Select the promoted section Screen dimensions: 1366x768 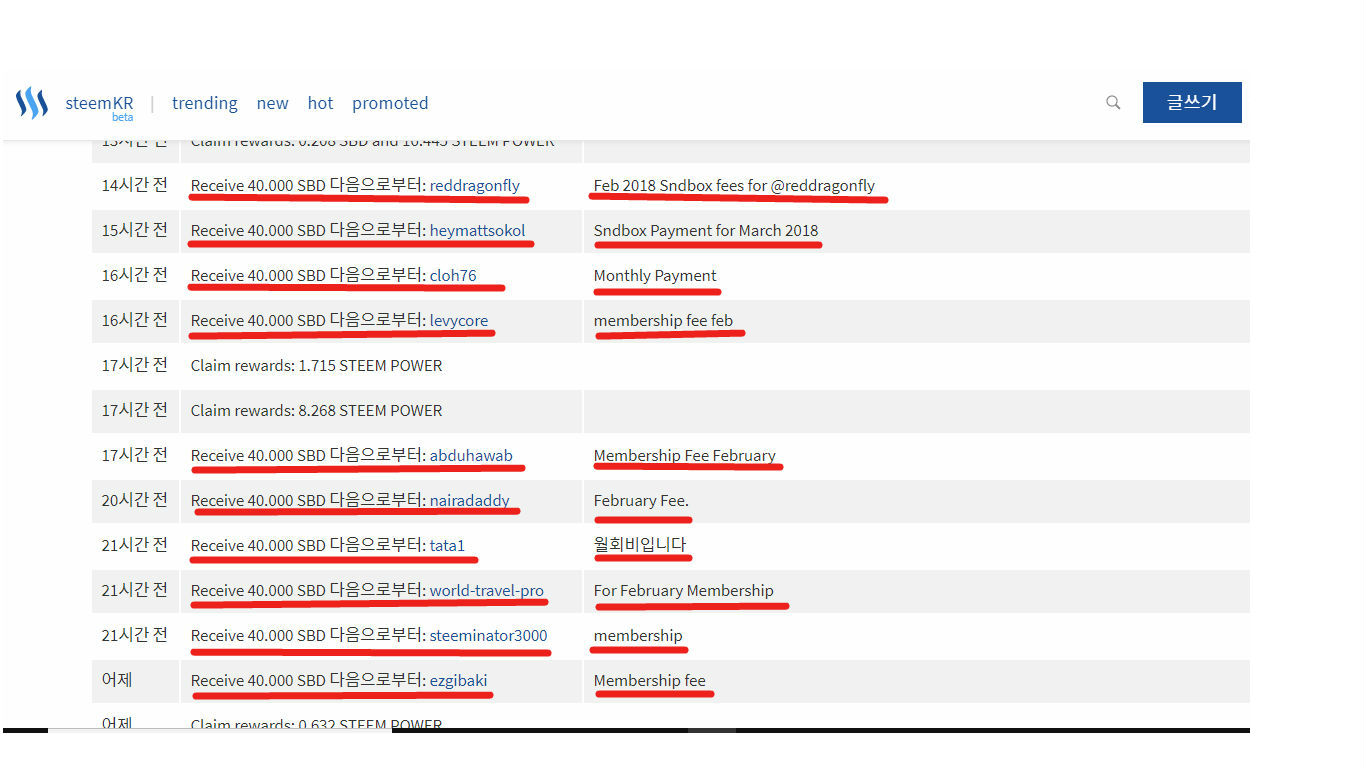(390, 103)
